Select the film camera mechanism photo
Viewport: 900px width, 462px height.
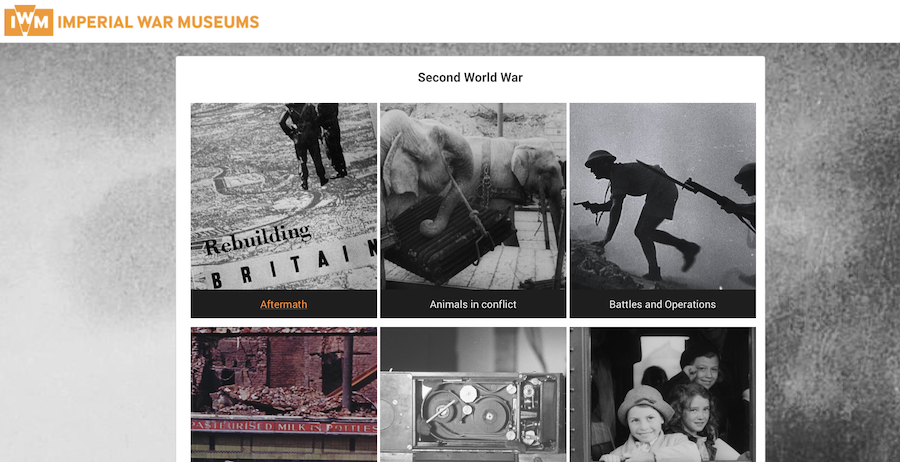coord(473,395)
